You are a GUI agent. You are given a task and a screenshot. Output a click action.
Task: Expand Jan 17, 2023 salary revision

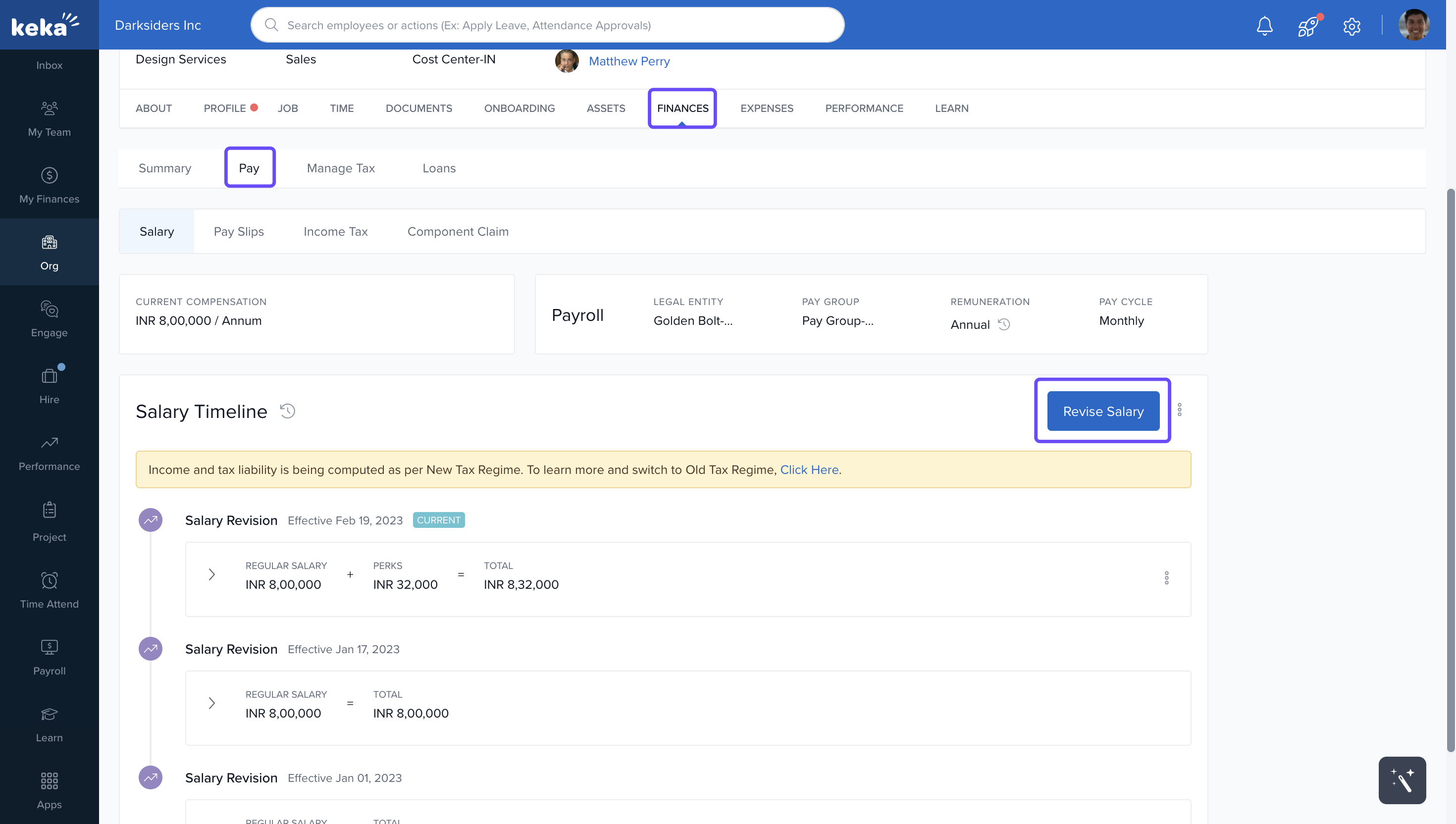[211, 703]
